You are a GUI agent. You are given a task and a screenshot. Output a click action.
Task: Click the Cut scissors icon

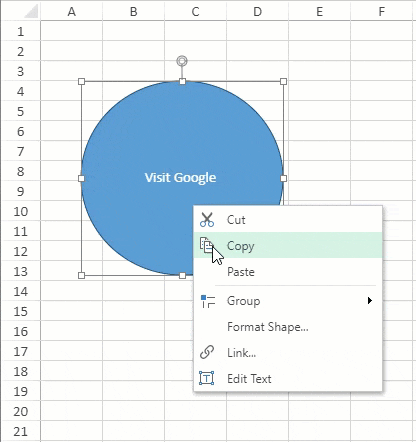pyautogui.click(x=207, y=220)
